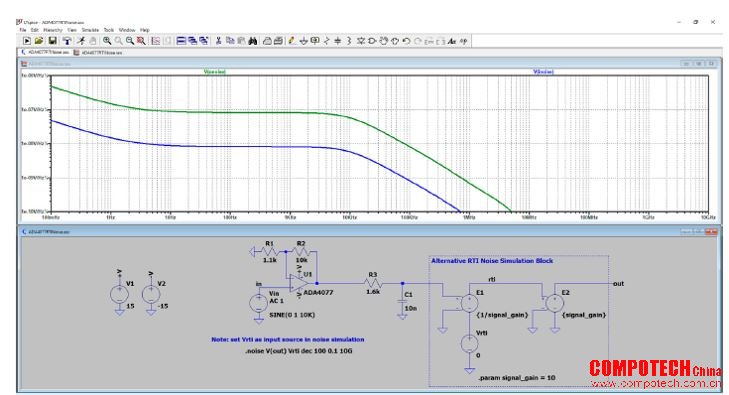
Task: Save the schematic with the floppy icon
Action: pos(53,41)
